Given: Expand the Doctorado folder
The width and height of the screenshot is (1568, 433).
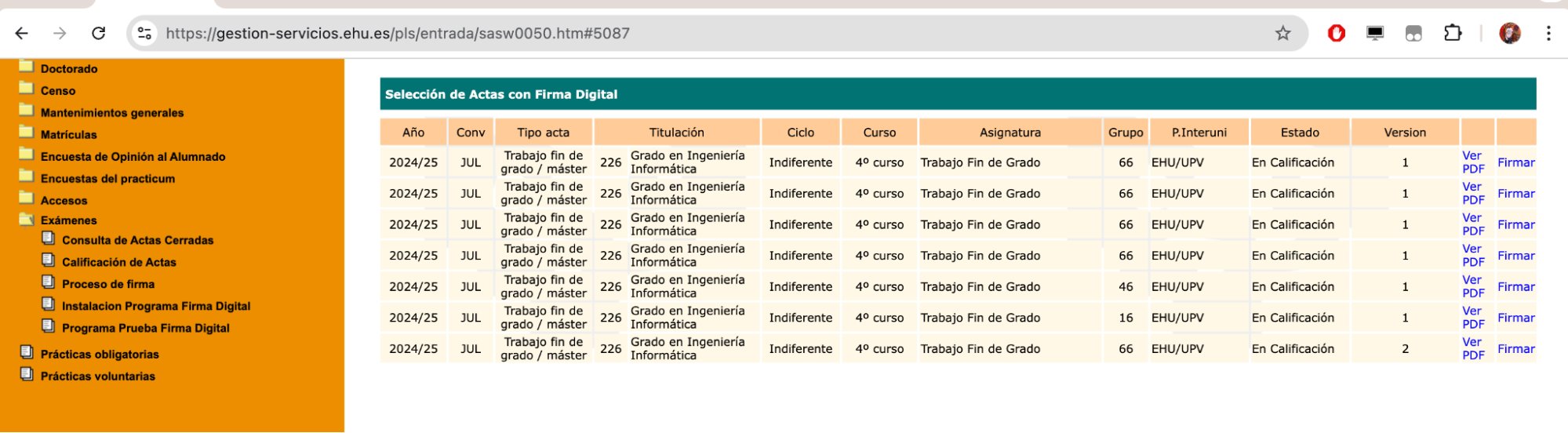Looking at the screenshot, I should (68, 69).
